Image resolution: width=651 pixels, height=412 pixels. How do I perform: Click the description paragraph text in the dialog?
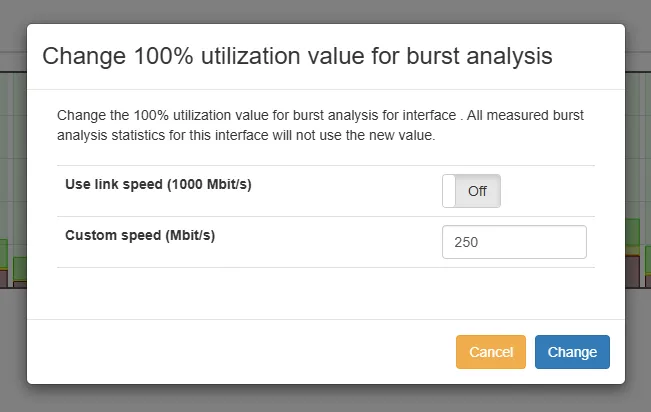[320, 125]
